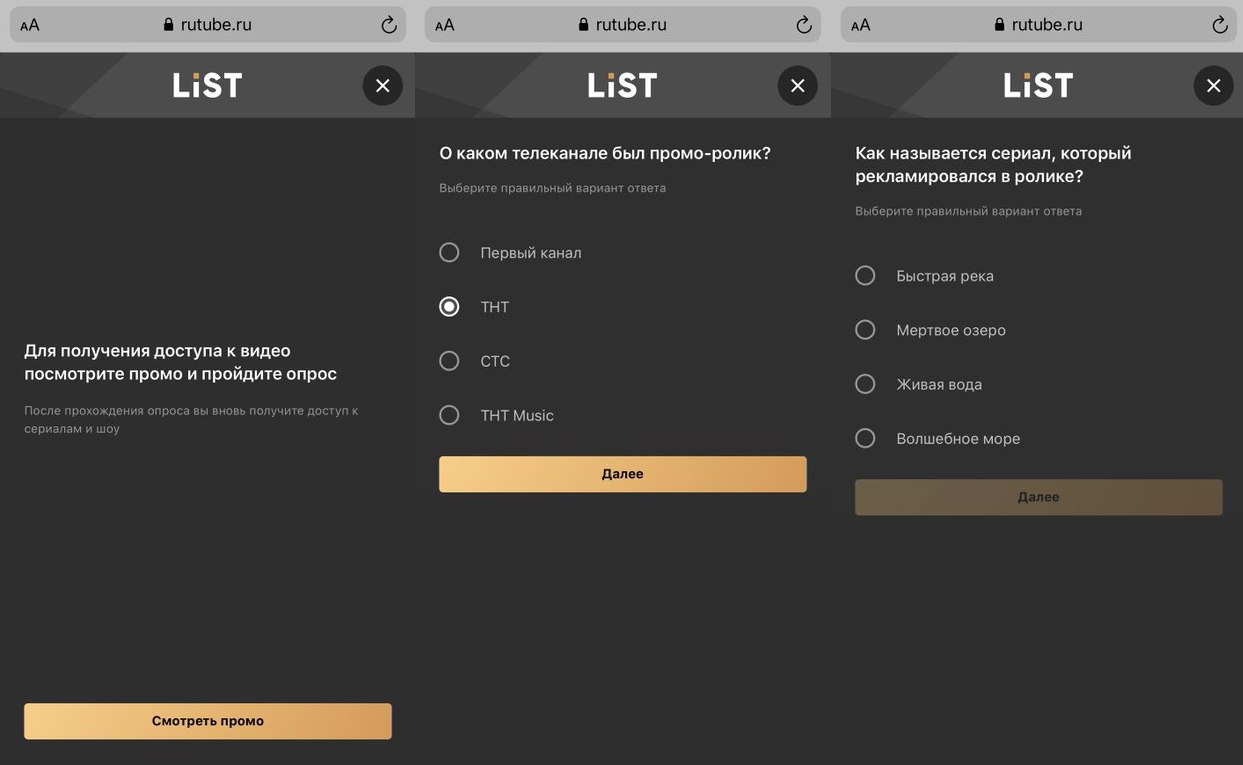Tap the rutube.ru address field in the middle screen
Image resolution: width=1243 pixels, height=765 pixels.
coord(623,25)
